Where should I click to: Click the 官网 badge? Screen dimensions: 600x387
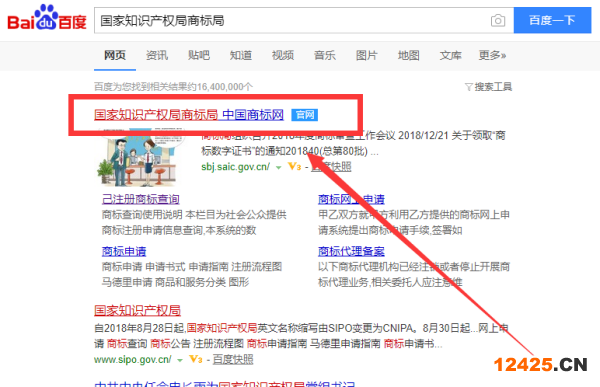(x=305, y=115)
